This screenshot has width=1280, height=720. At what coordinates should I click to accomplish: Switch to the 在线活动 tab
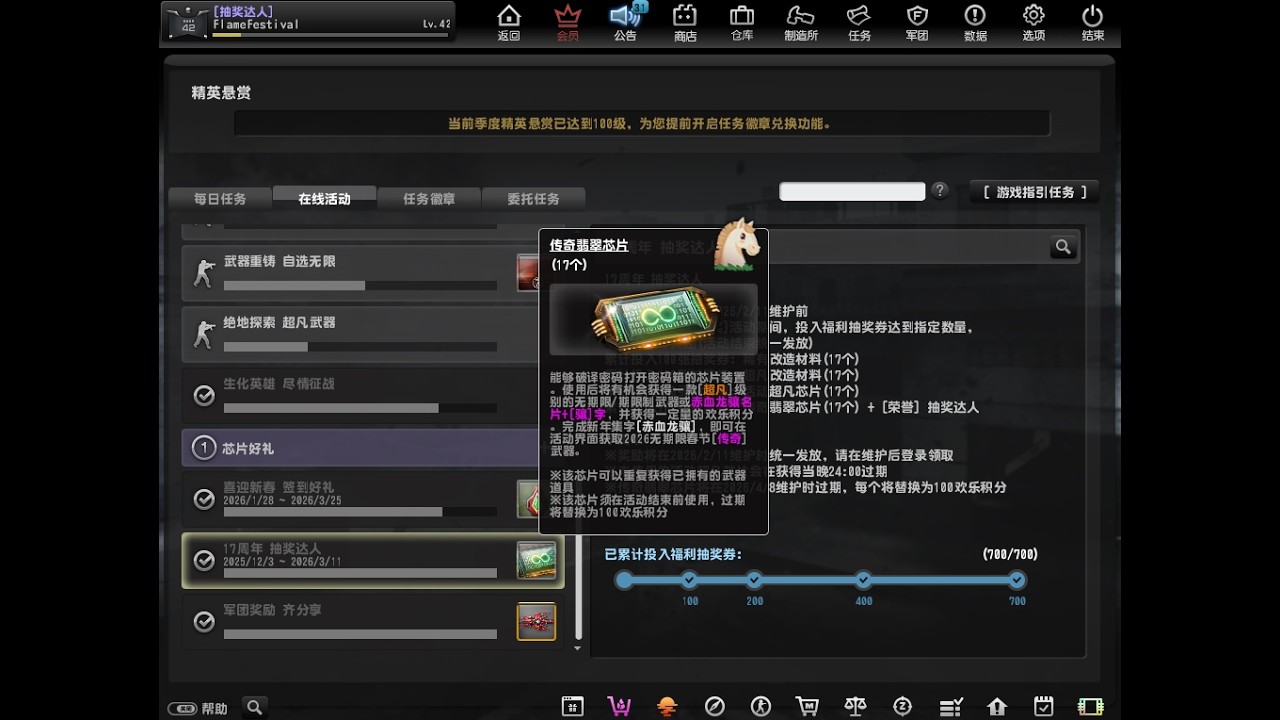(x=324, y=198)
